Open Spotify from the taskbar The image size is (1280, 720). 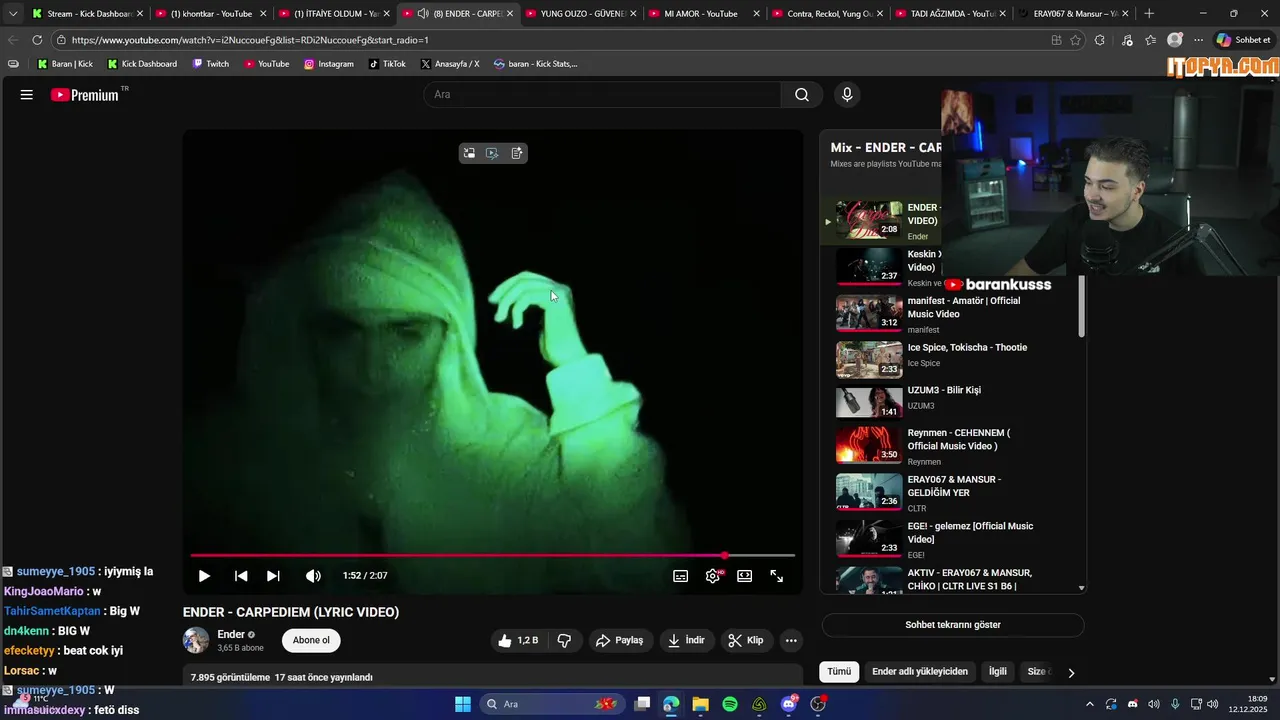click(730, 704)
